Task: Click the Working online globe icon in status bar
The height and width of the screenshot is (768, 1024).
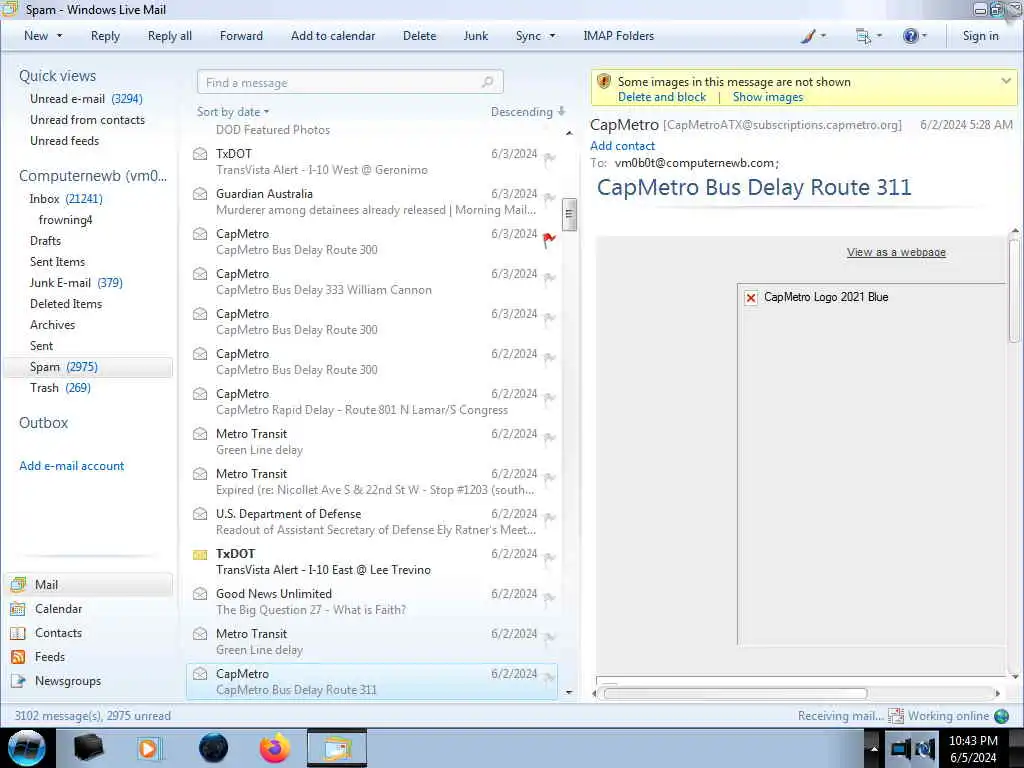Action: click(x=1001, y=716)
